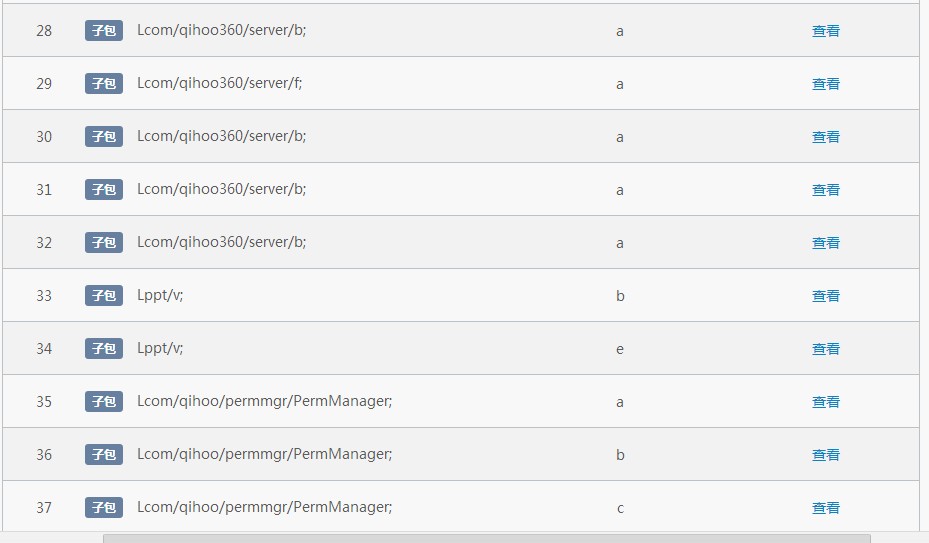
Task: Open 查看 link for row 28
Action: (x=825, y=31)
